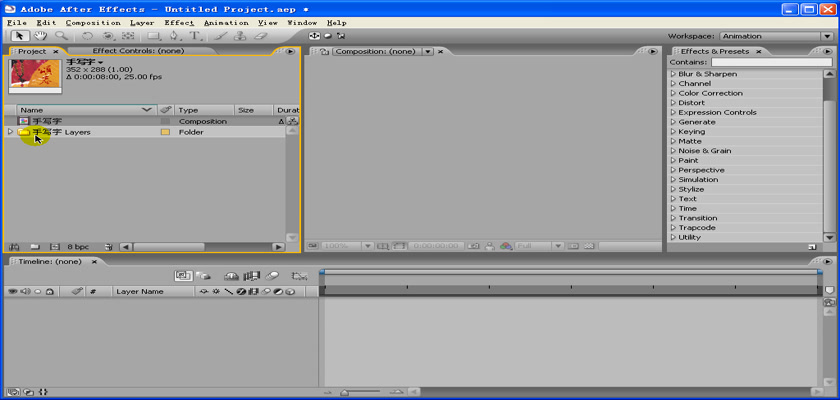Select the Pan Behind tool
Viewport: 840px width, 400px height.
pyautogui.click(x=128, y=36)
